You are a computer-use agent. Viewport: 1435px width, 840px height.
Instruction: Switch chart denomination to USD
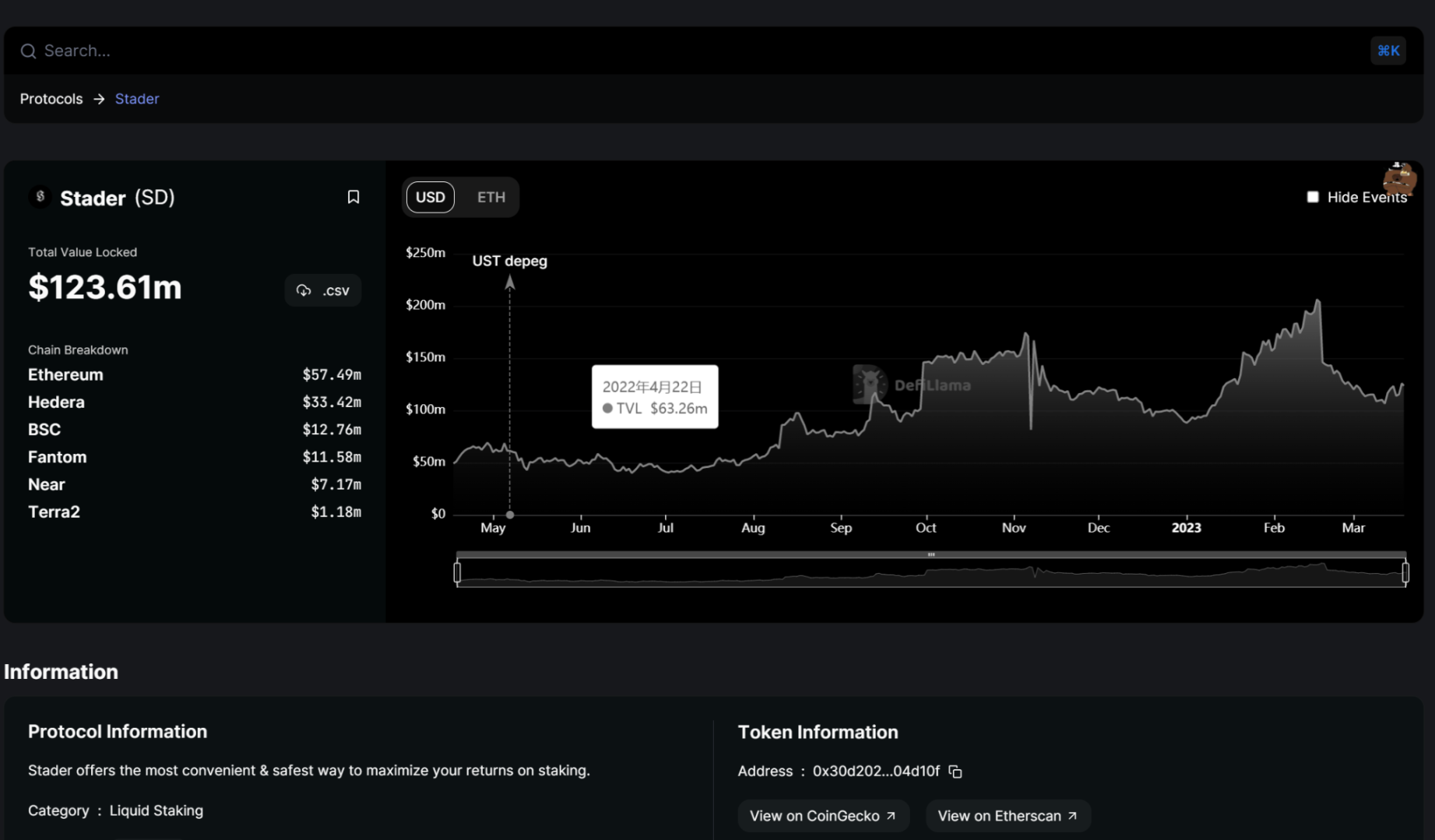(x=430, y=197)
